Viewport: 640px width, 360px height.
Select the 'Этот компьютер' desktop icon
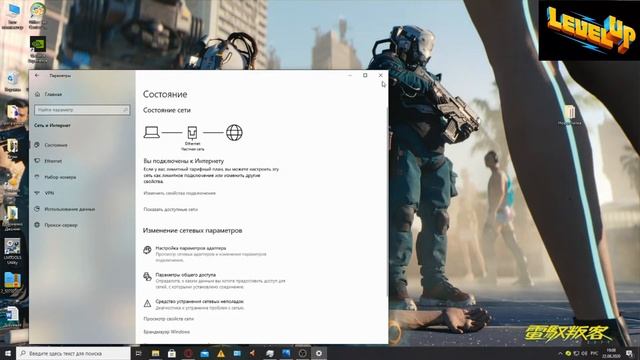13,16
